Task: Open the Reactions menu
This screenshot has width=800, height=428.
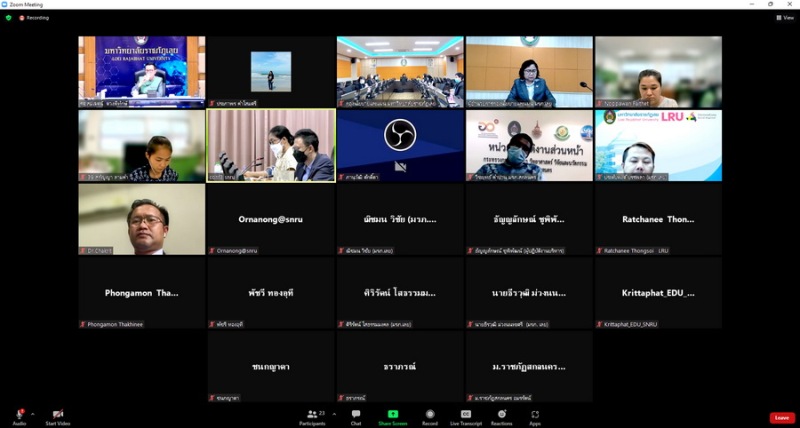Action: coord(501,415)
